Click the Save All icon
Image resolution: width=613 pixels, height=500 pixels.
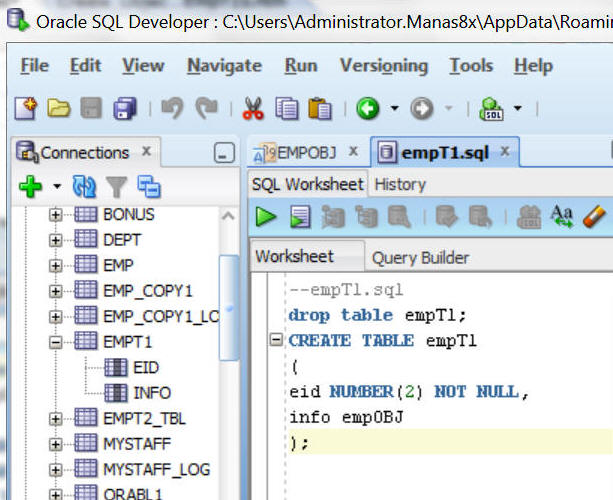(x=125, y=108)
